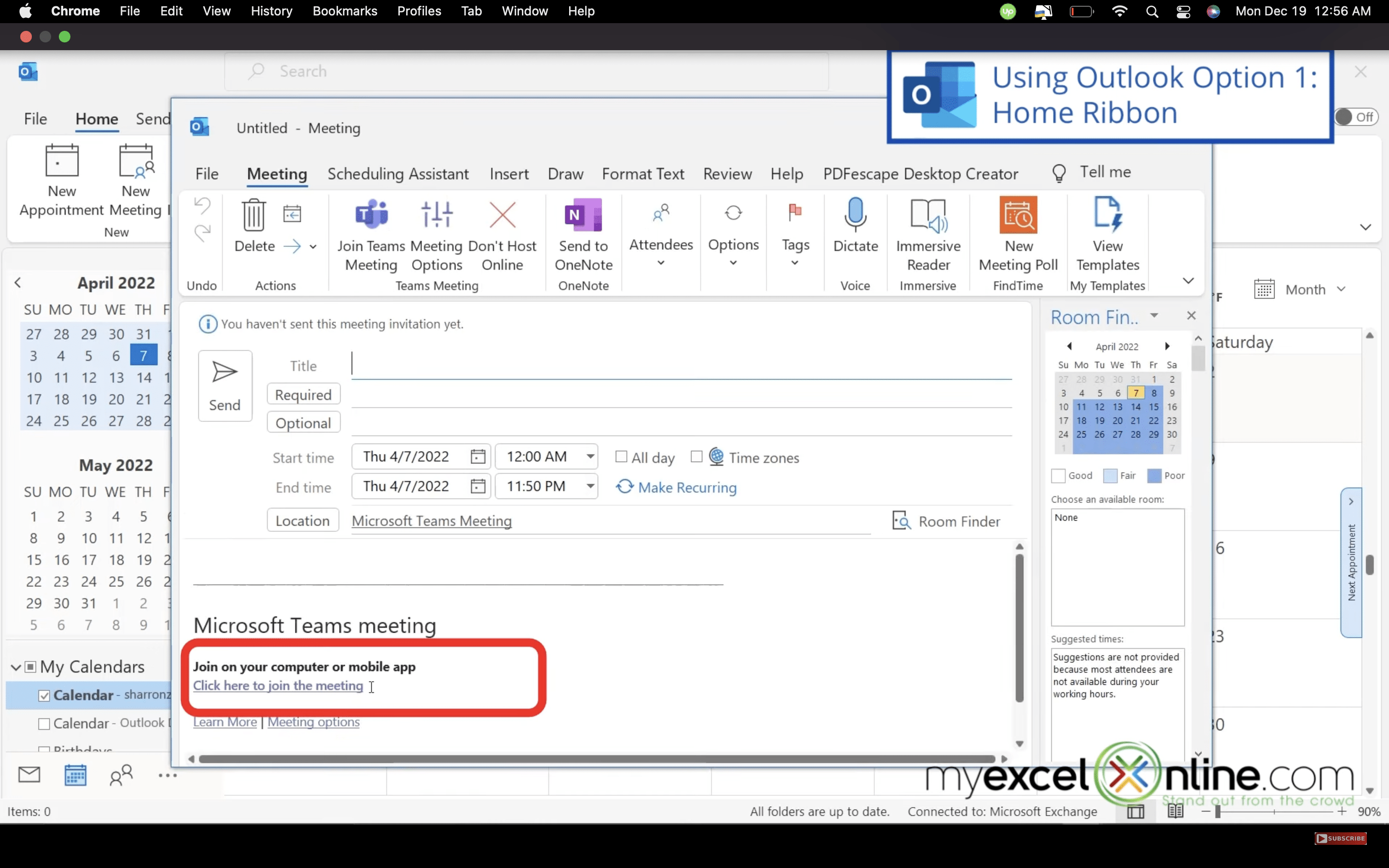
Task: Switch to Mail view icon
Action: click(x=29, y=775)
